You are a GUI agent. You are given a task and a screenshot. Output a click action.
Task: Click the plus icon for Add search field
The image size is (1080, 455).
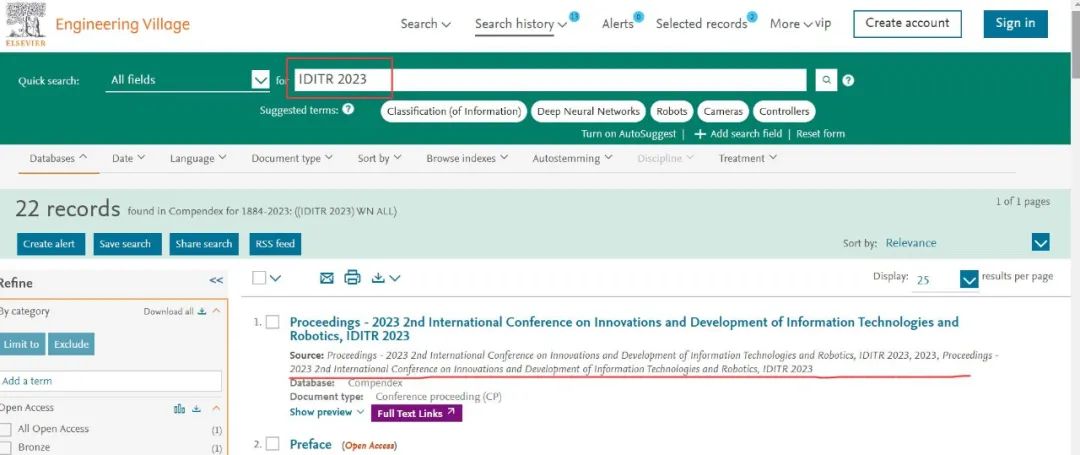click(700, 134)
